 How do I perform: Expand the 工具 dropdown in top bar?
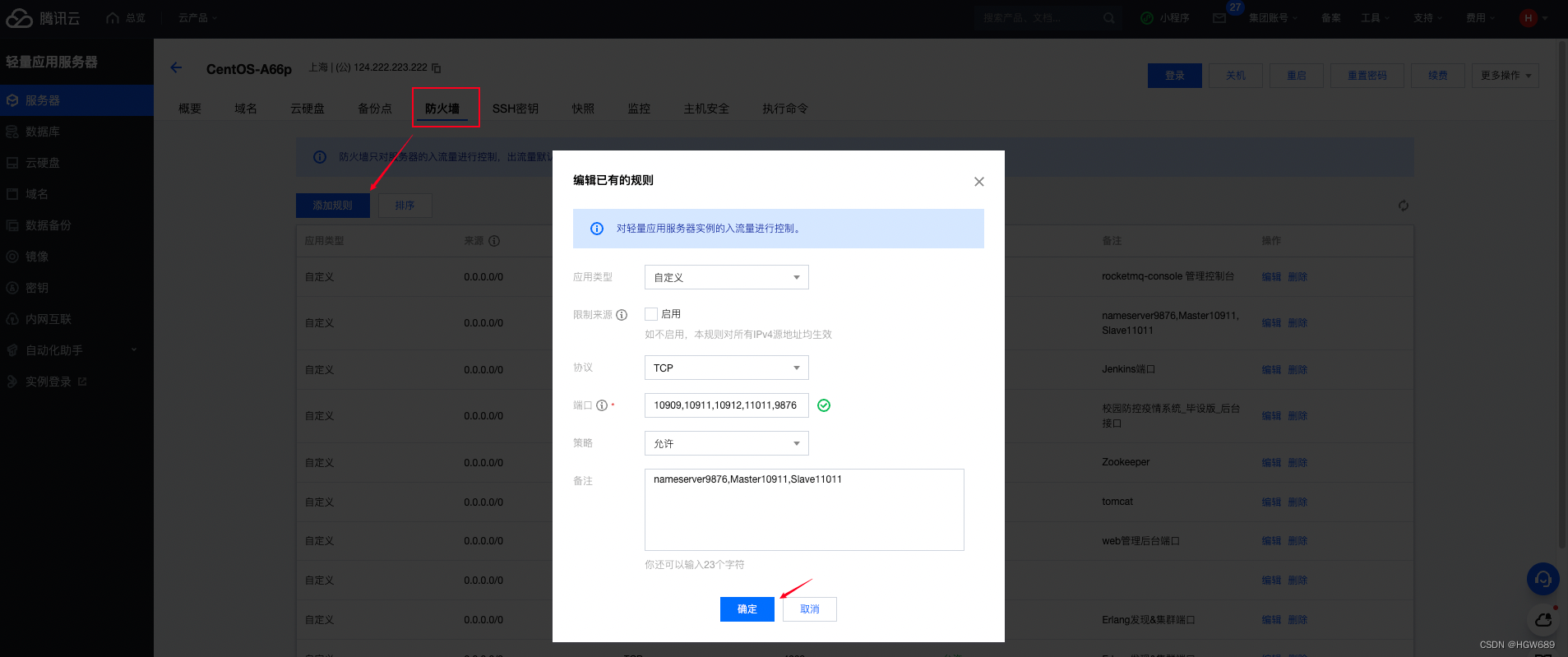(1375, 17)
